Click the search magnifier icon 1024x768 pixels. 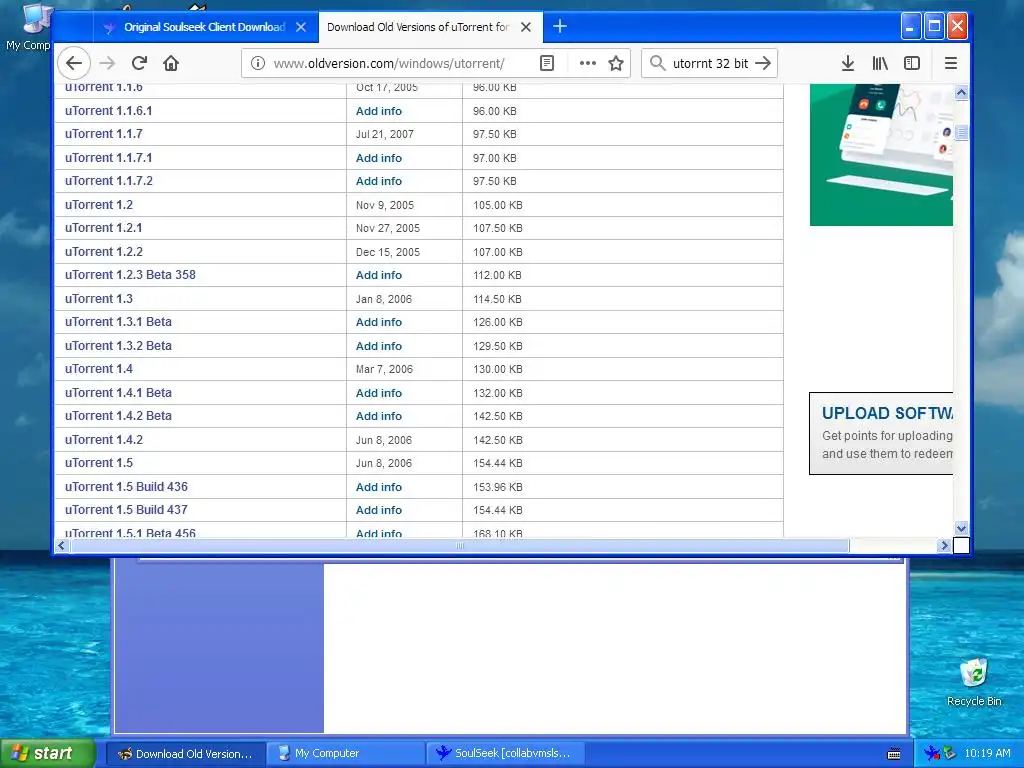click(658, 63)
